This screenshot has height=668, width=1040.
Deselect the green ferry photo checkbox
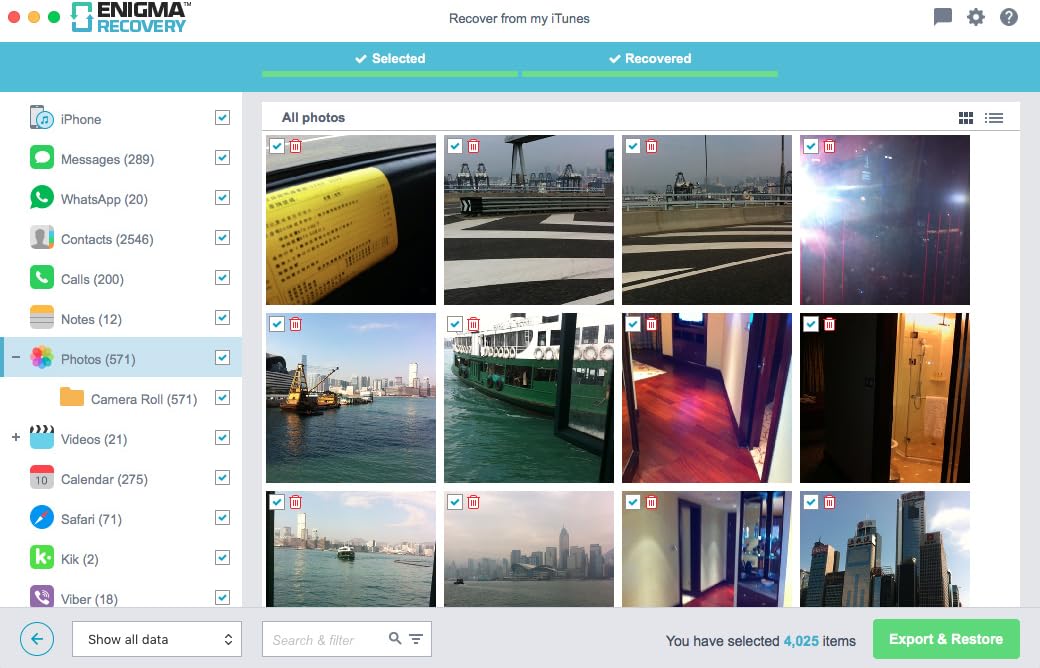(455, 324)
